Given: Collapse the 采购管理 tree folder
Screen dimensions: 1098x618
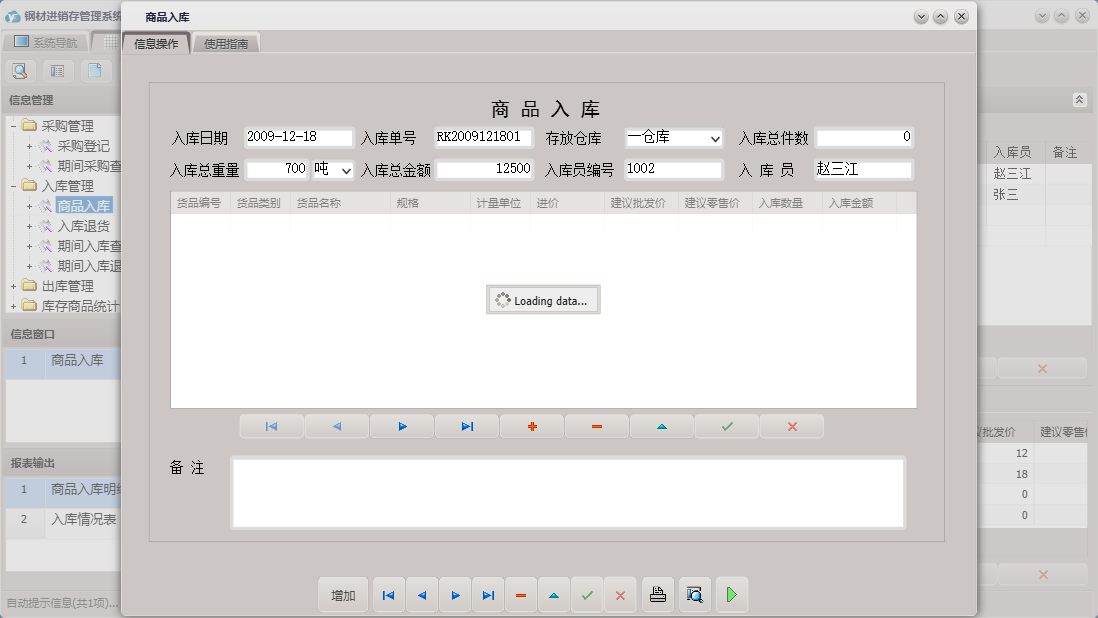Looking at the screenshot, I should click(14, 126).
